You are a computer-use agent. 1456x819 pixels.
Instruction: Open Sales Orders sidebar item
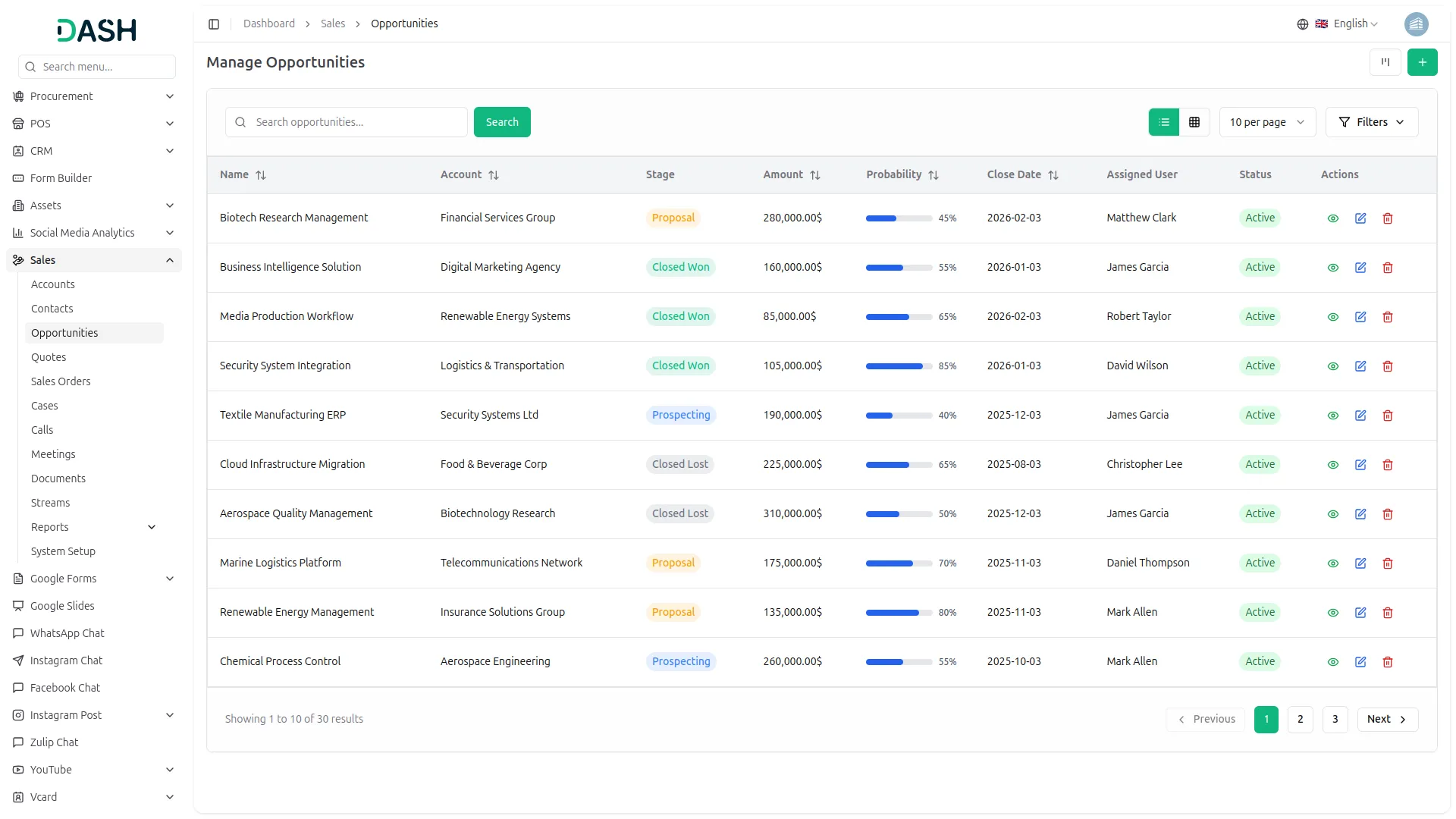[61, 381]
